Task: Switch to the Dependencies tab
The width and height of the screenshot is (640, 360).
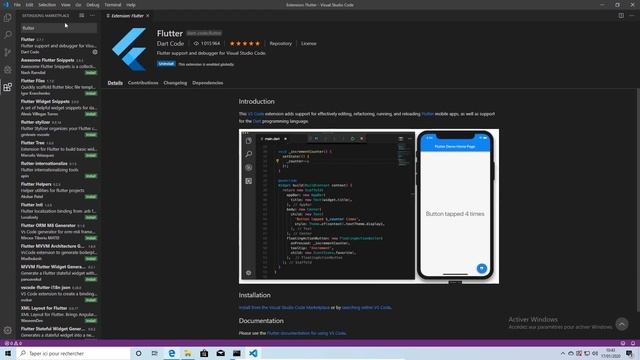Action: coord(208,83)
